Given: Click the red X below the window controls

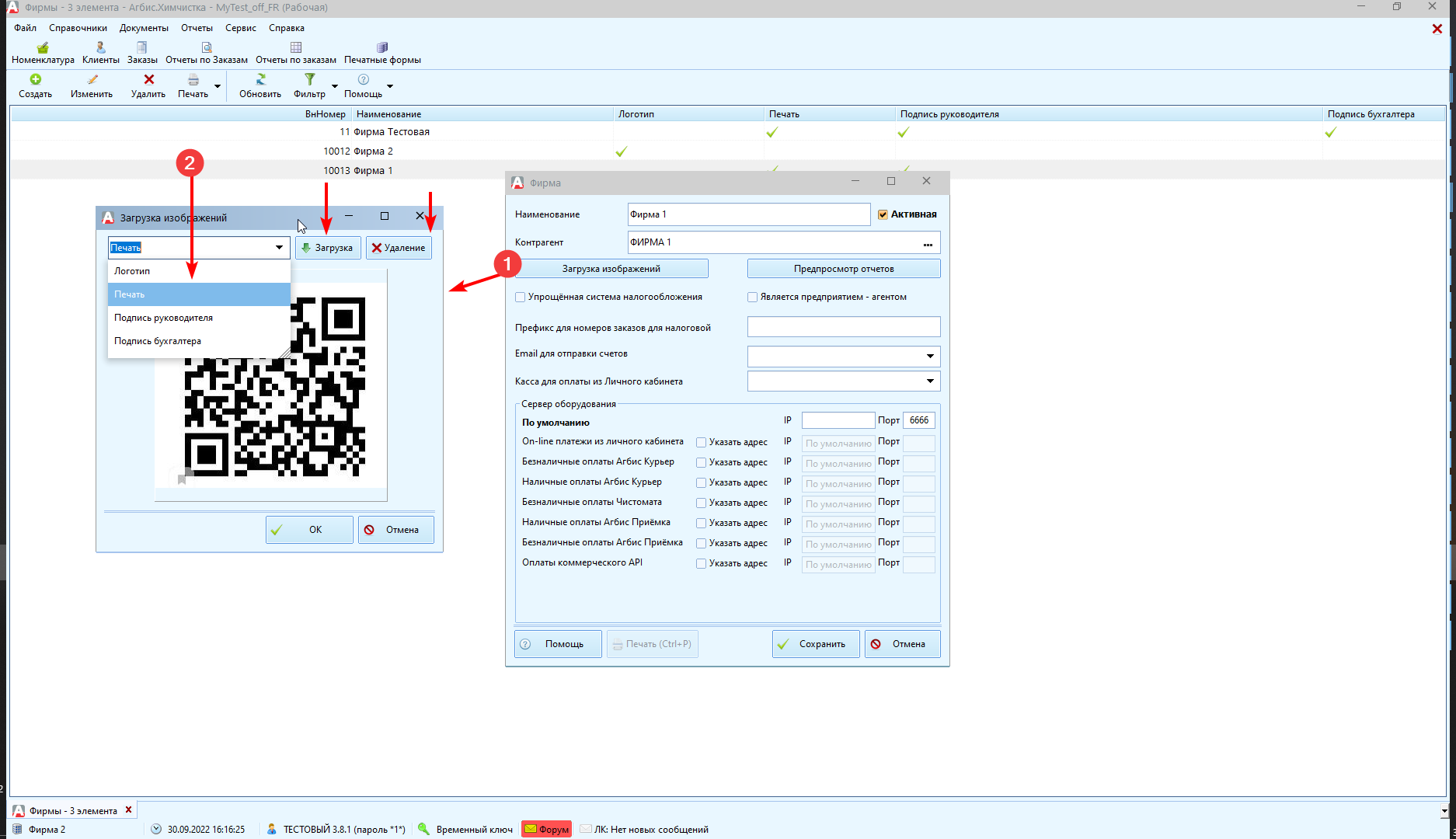Looking at the screenshot, I should click(1437, 29).
